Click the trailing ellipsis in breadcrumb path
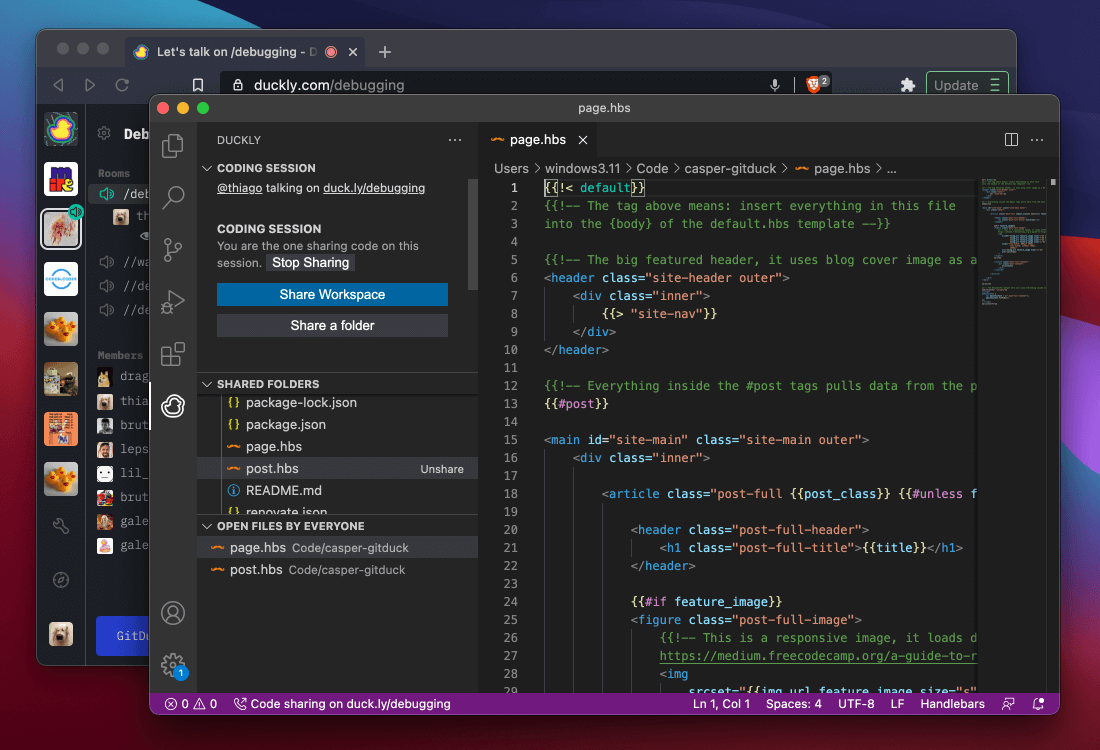 coord(892,169)
